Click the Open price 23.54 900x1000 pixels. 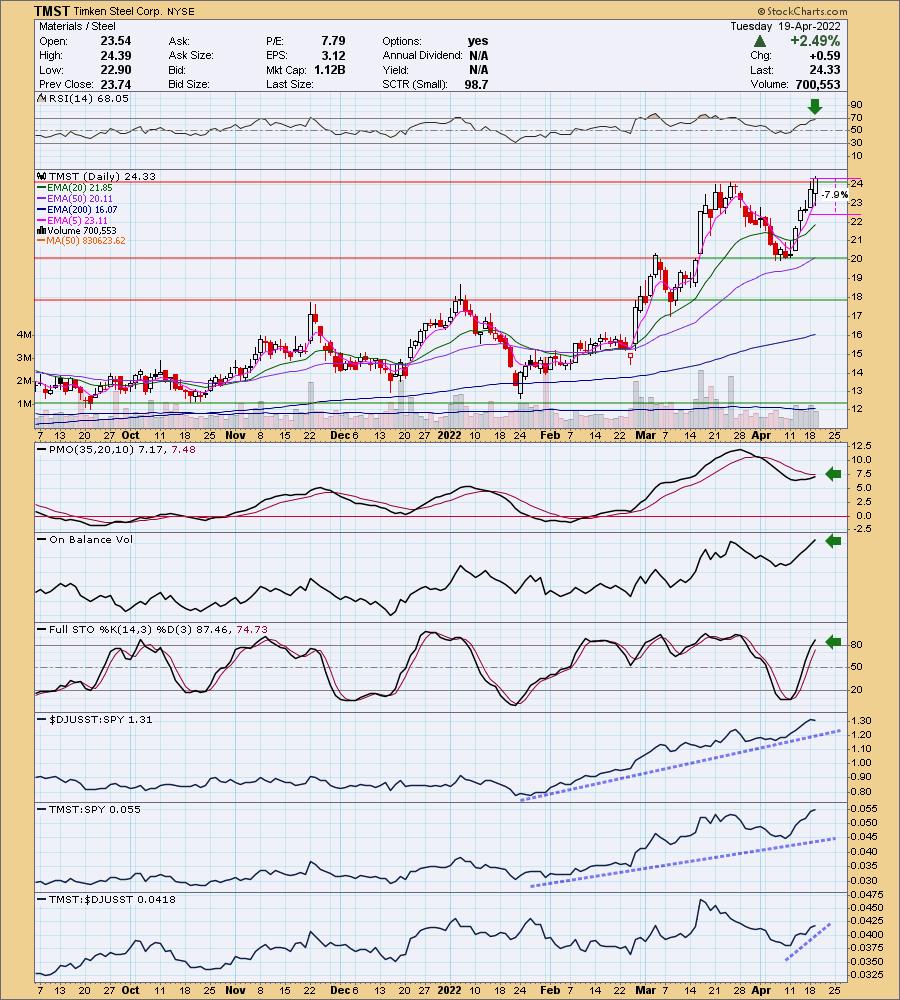(x=115, y=41)
